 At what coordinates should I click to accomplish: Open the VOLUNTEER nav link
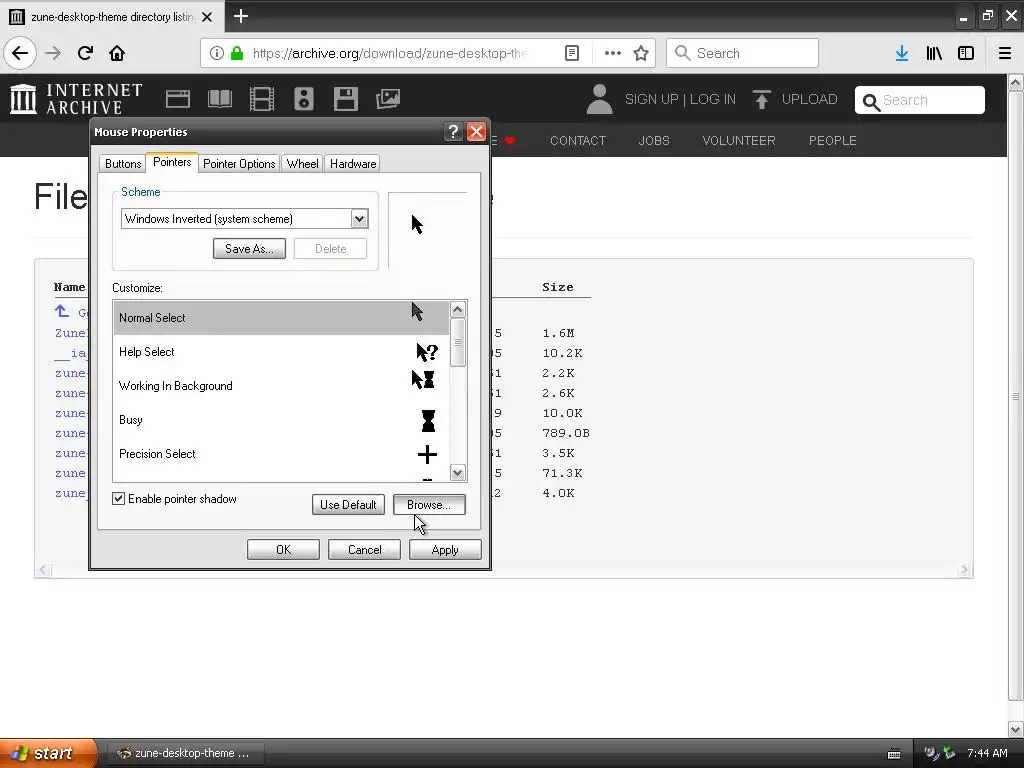[739, 141]
